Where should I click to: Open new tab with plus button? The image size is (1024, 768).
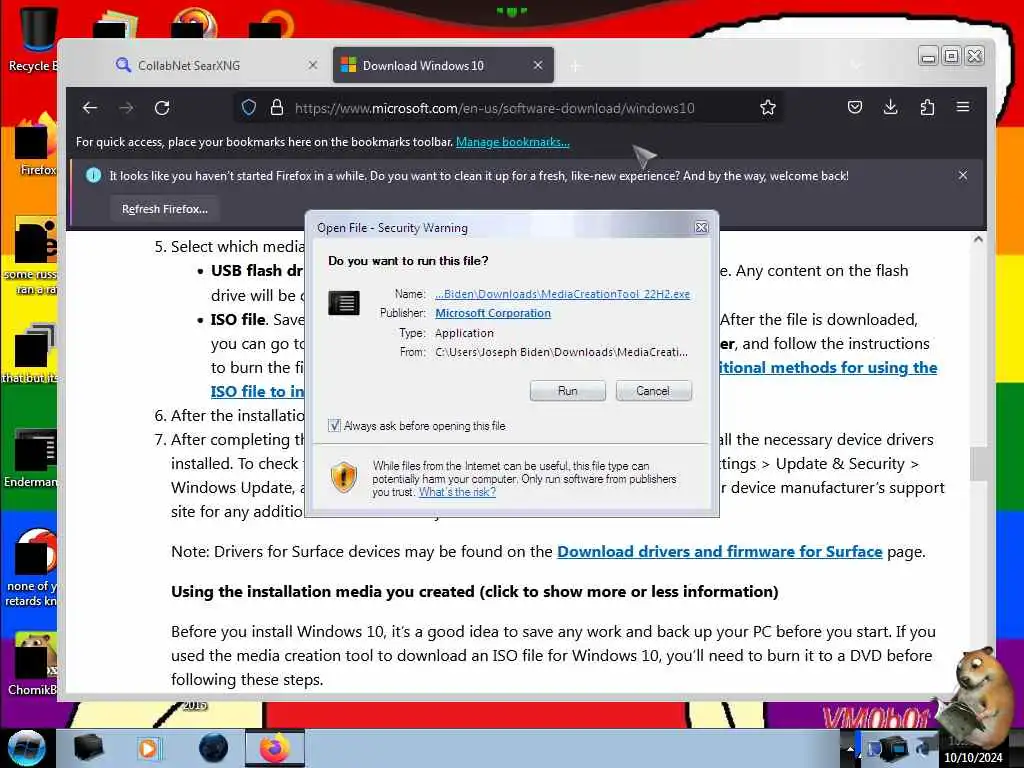tap(575, 66)
